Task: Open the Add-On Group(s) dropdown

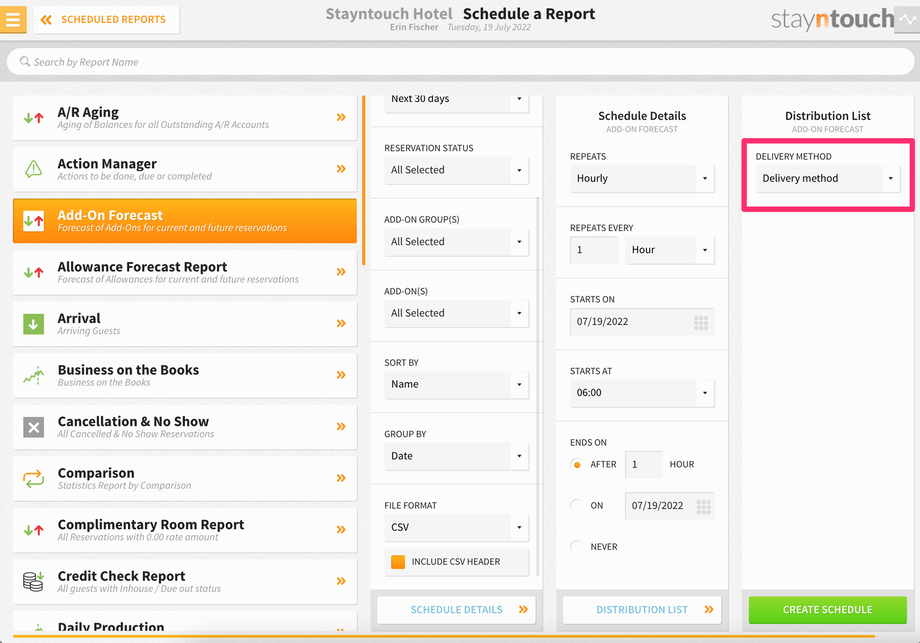Action: [x=456, y=242]
